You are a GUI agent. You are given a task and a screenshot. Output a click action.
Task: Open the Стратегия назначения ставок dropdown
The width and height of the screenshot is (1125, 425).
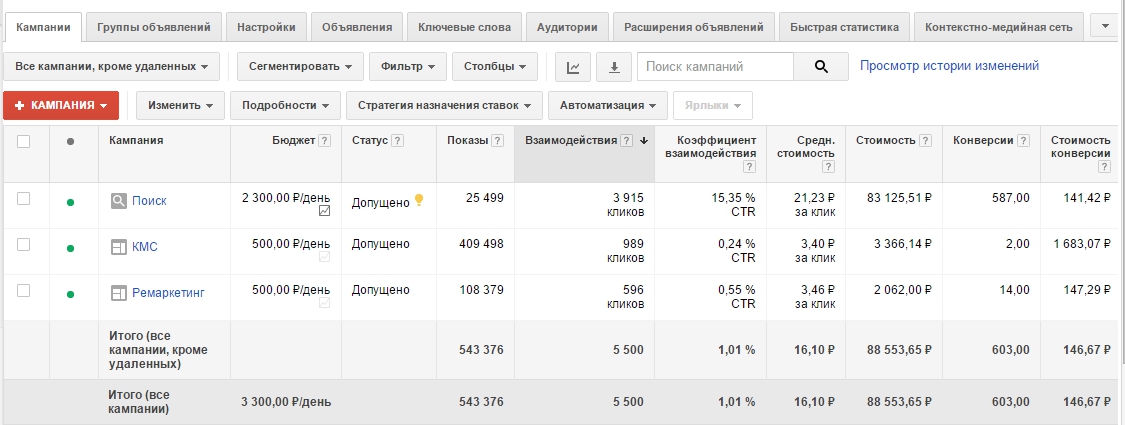[x=444, y=105]
